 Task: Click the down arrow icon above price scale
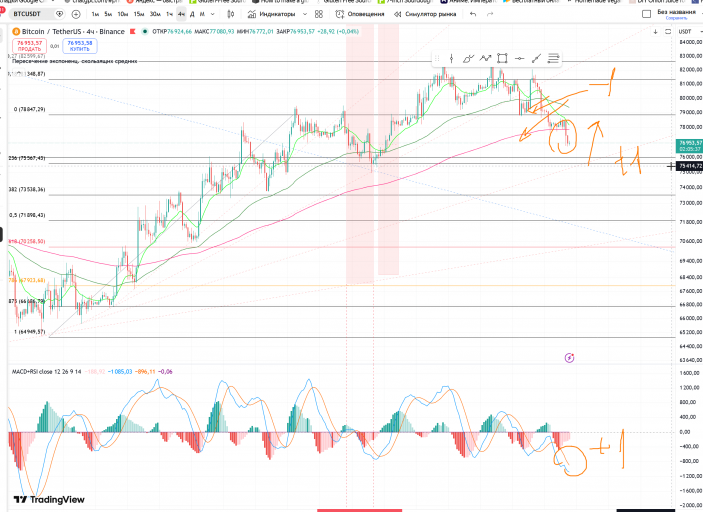tap(655, 31)
